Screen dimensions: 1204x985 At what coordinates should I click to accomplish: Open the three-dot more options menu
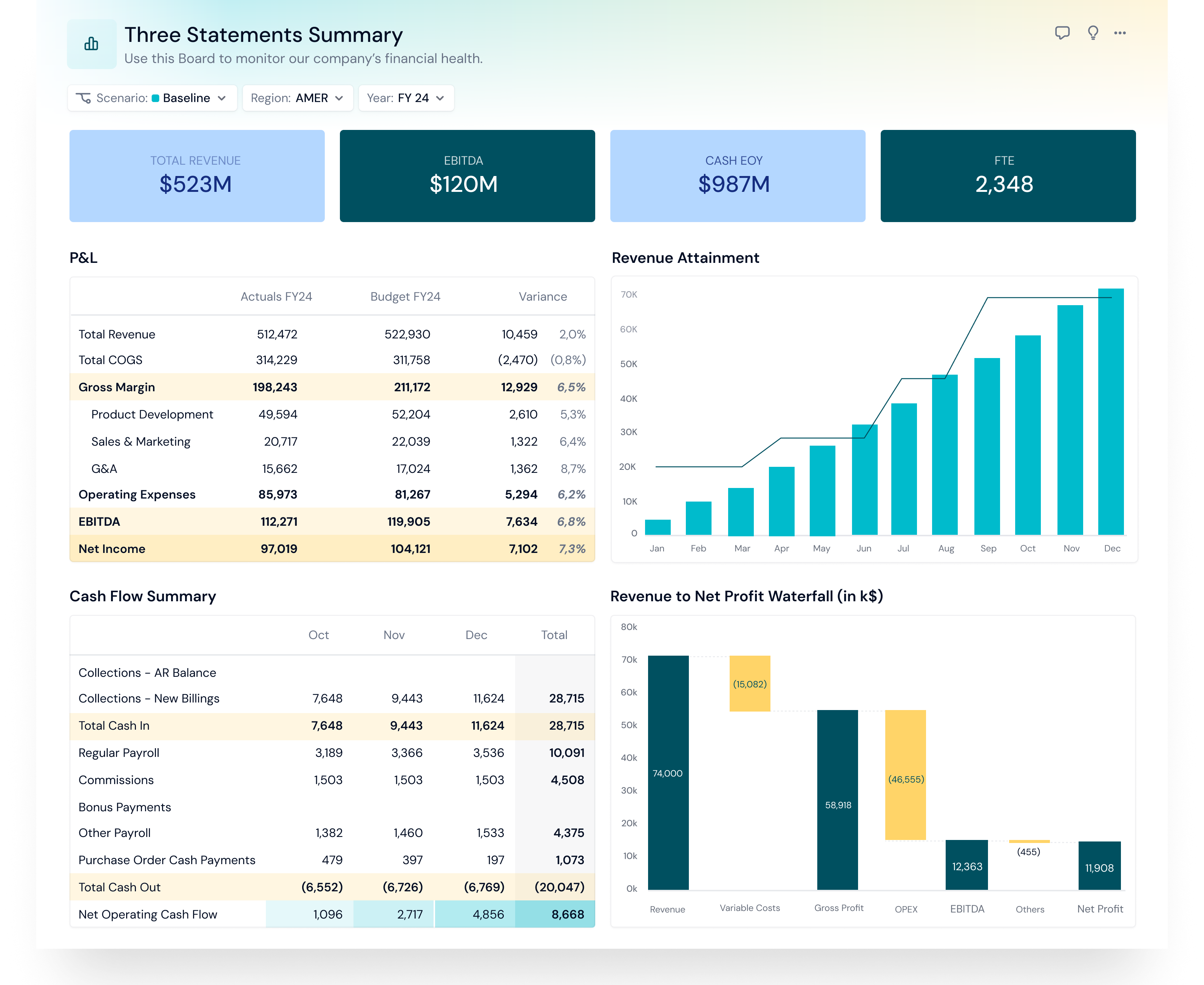(1120, 33)
